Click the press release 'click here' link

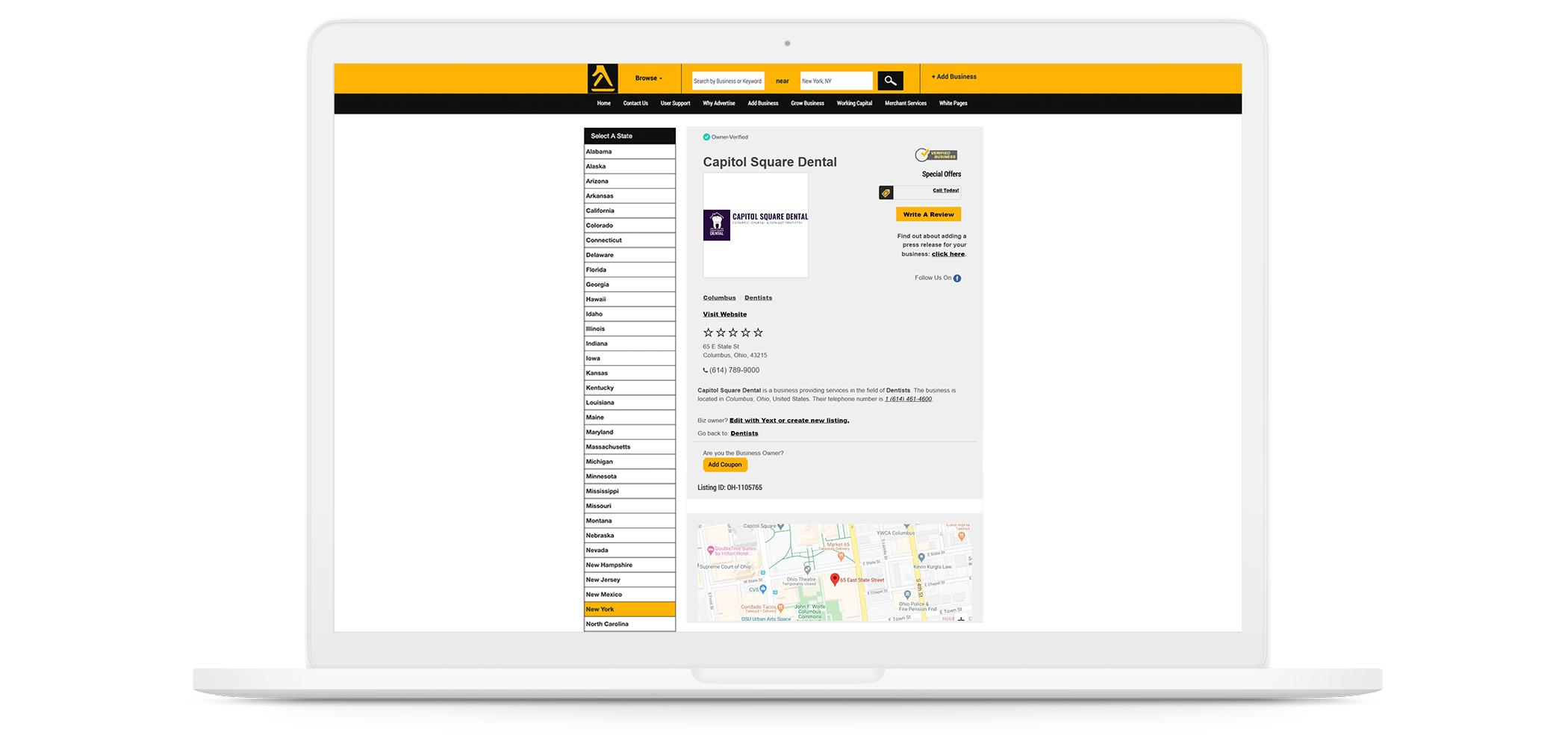point(948,254)
